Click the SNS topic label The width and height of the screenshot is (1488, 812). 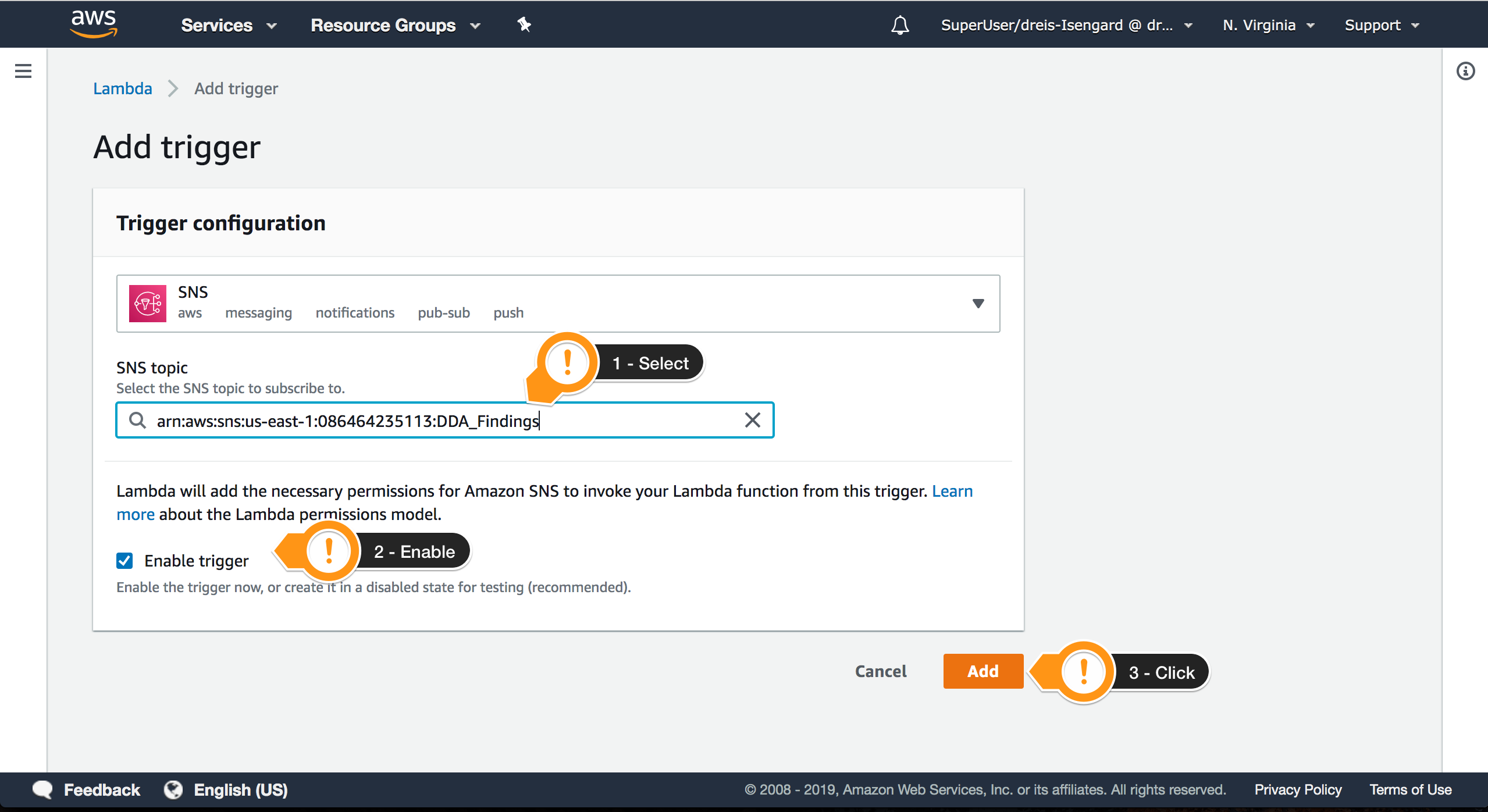pos(152,368)
